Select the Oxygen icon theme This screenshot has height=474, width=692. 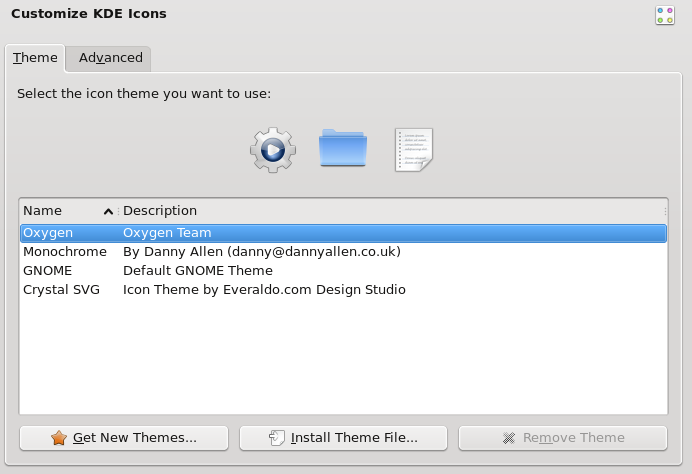pyautogui.click(x=48, y=233)
